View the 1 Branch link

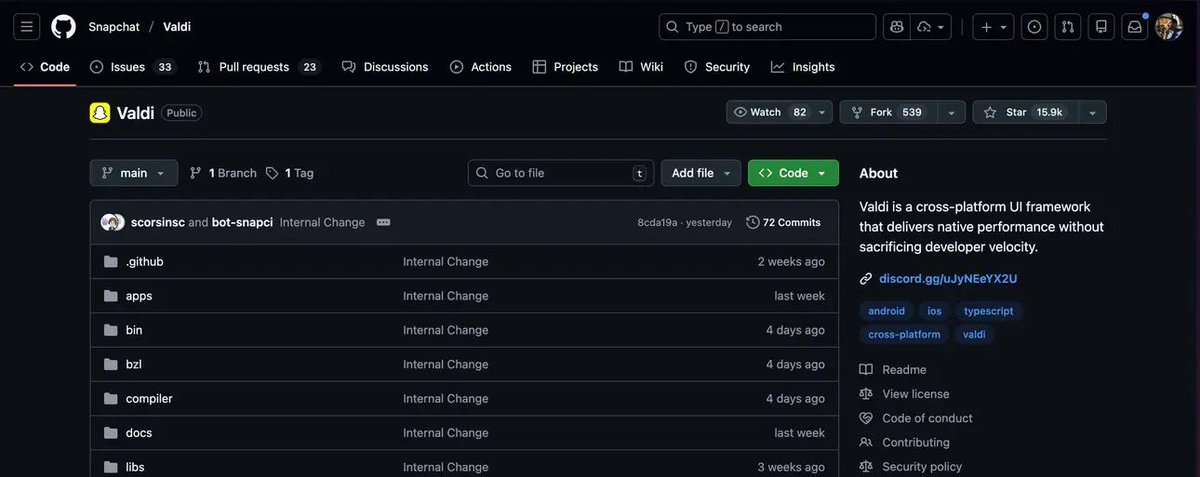point(223,173)
